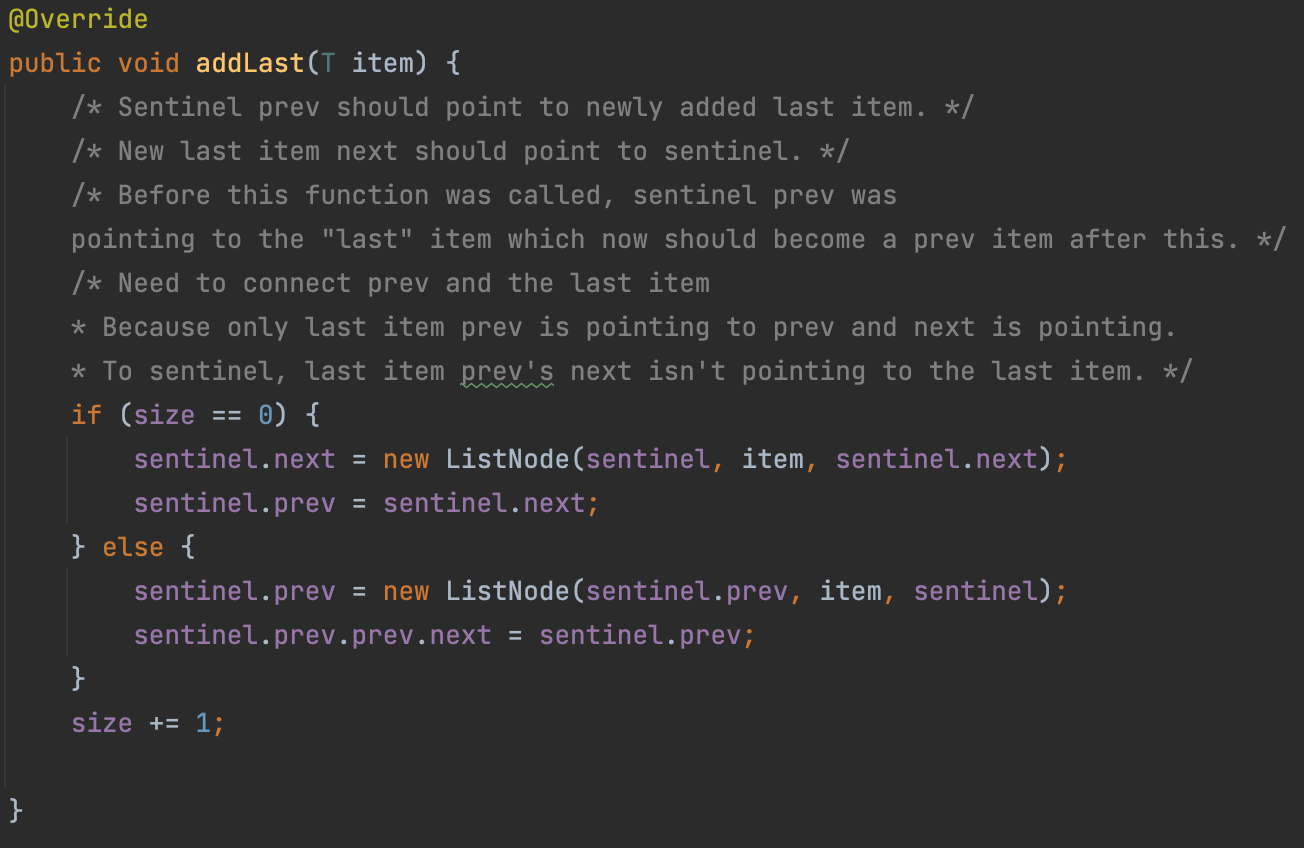Click type parameter T in the signature

pos(328,63)
